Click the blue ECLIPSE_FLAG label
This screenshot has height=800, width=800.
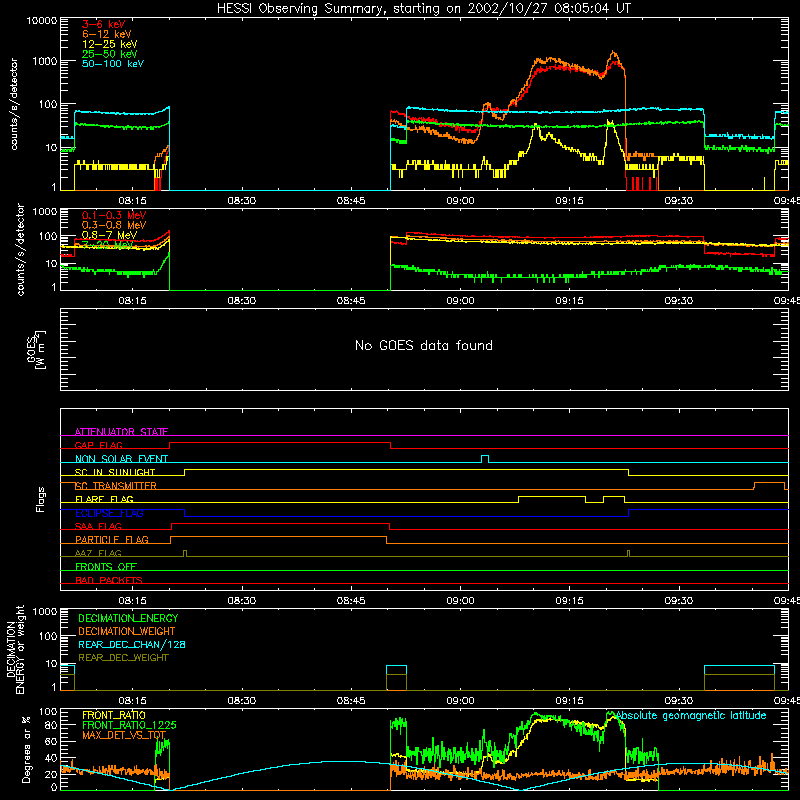coord(109,513)
